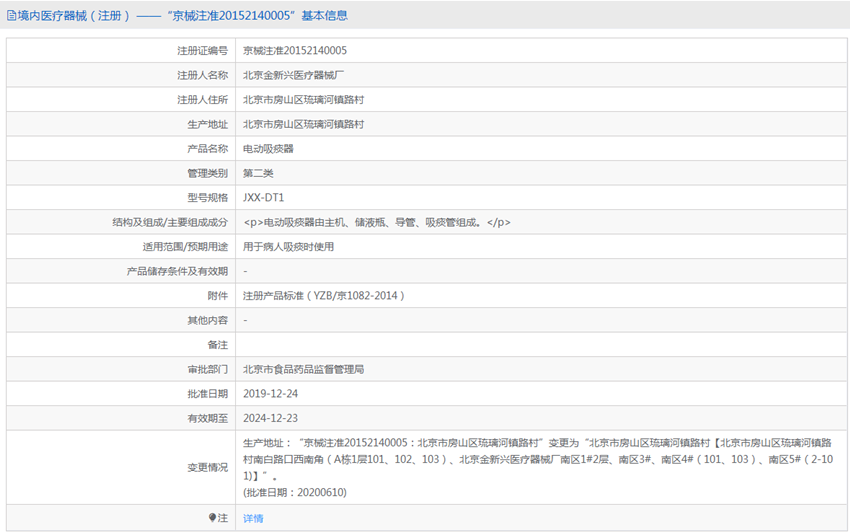850x532 pixels.
Task: Click the marker icon beside 注
Action: [212, 518]
